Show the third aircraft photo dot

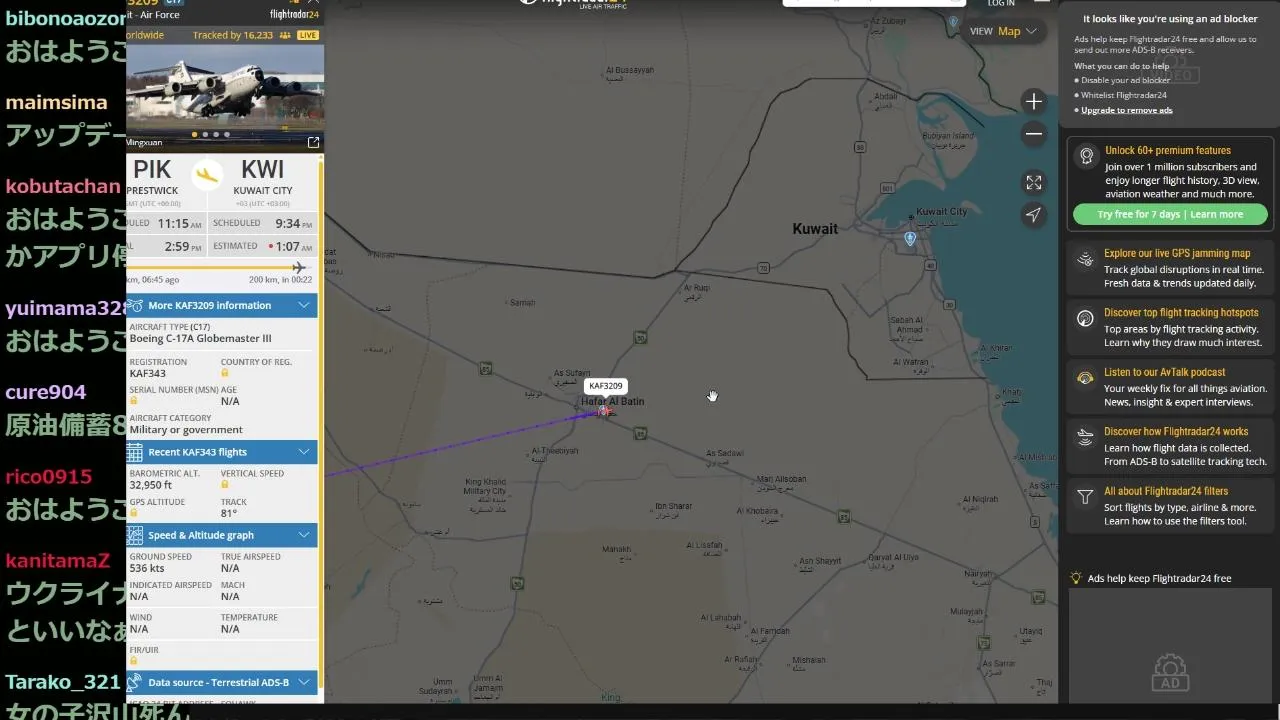[x=216, y=134]
